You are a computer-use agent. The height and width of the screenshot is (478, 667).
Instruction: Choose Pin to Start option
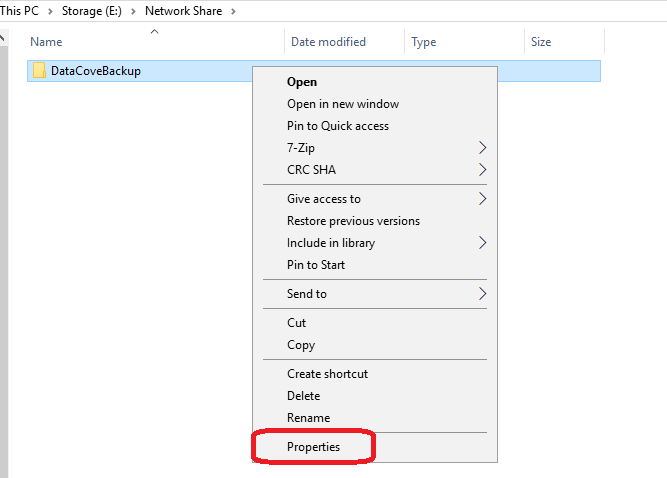coord(315,265)
